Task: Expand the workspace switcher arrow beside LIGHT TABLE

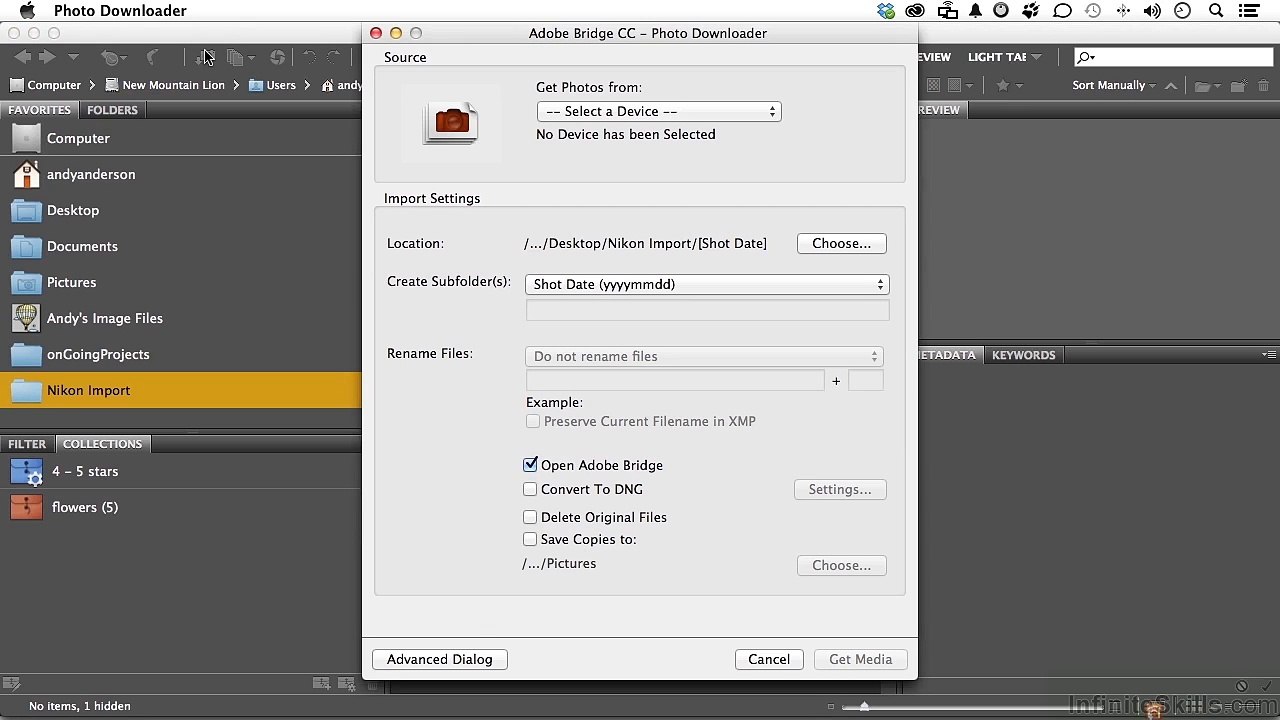Action: click(1036, 57)
